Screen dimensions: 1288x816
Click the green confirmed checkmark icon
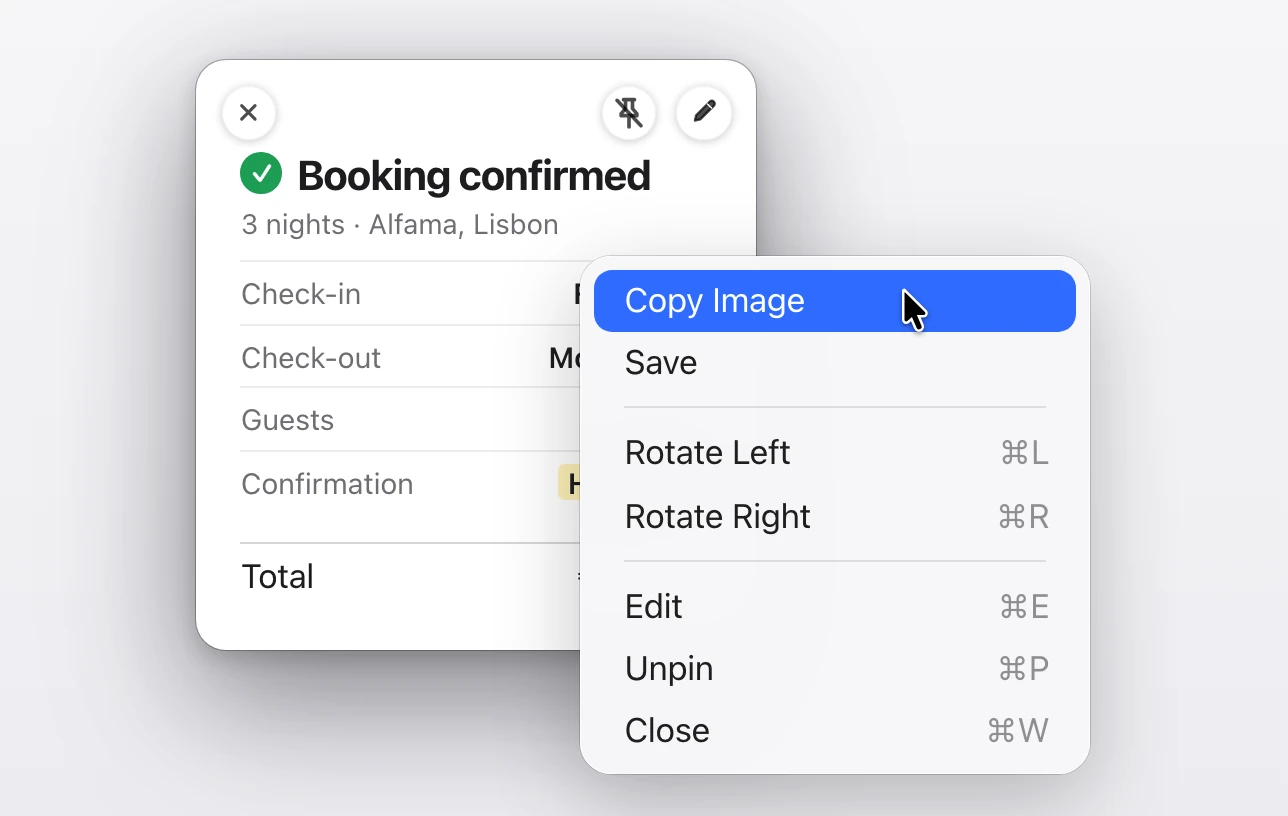tap(261, 174)
